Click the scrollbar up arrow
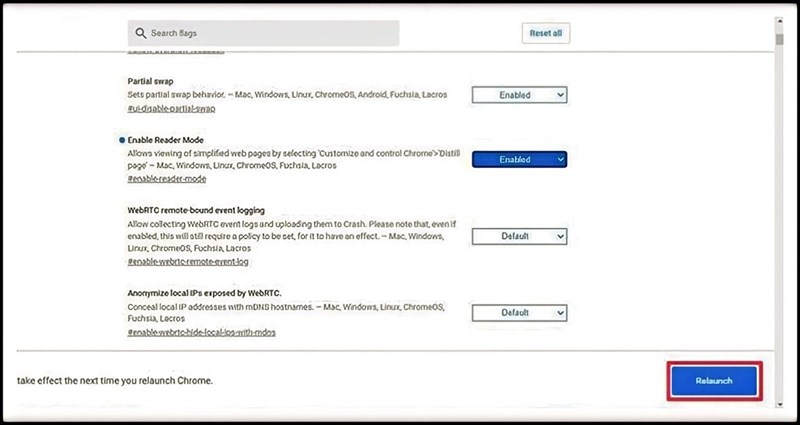800x425 pixels. point(779,23)
